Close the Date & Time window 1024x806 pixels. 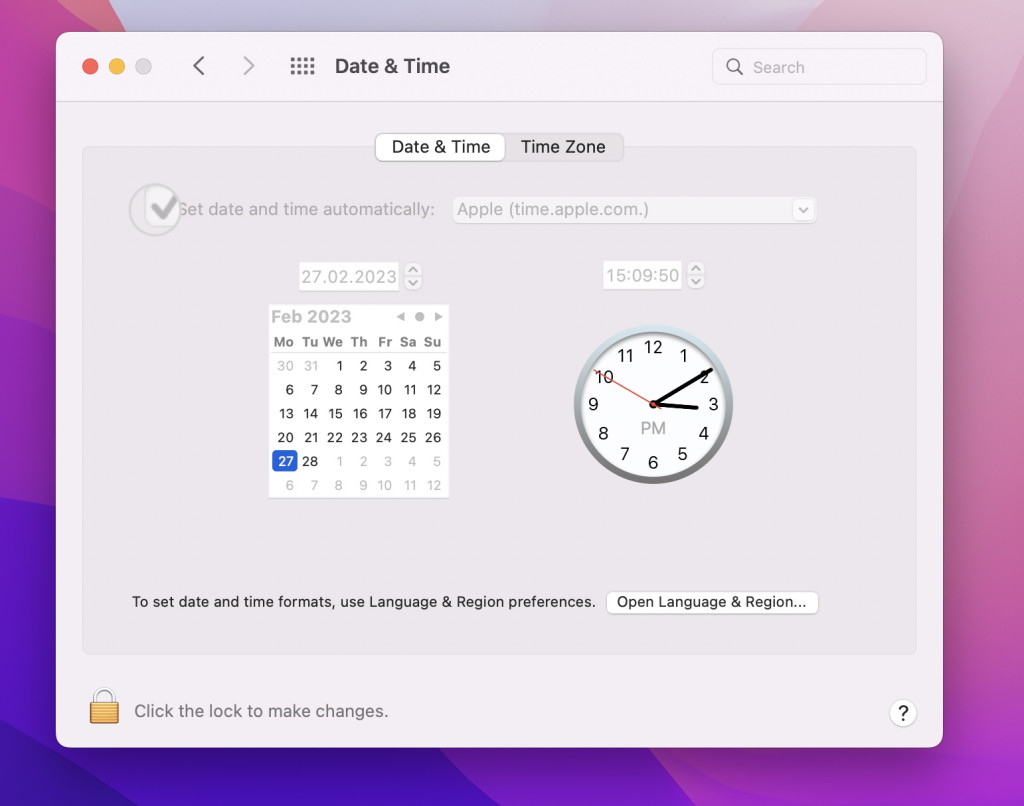(90, 67)
